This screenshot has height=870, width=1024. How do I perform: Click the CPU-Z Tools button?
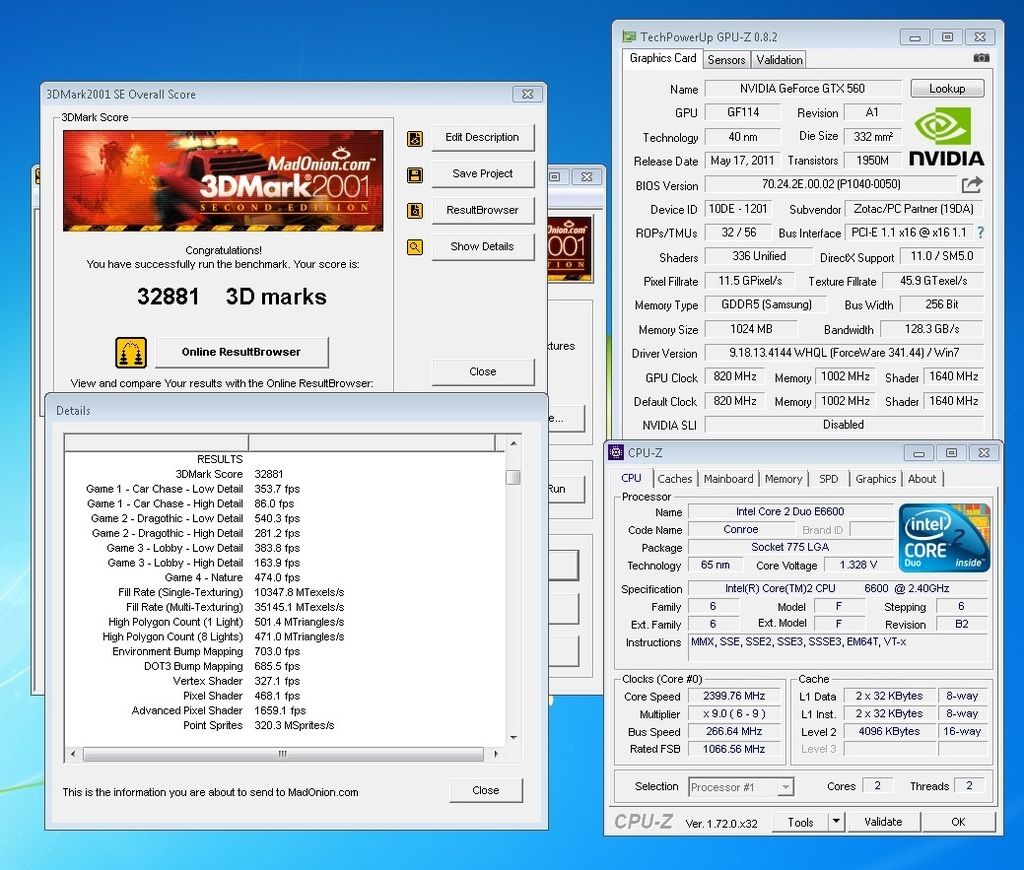[801, 822]
